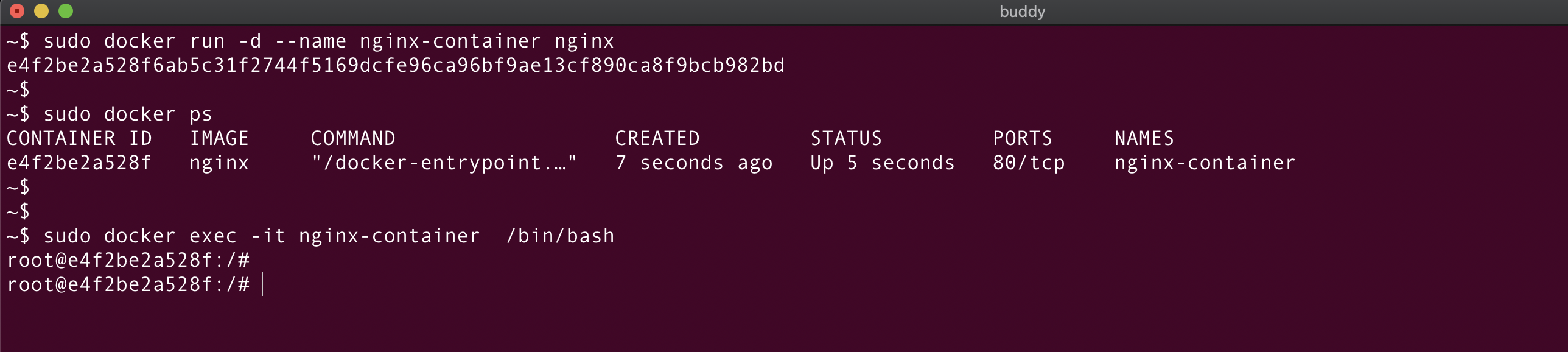Click the yellow minimize button

point(40,10)
